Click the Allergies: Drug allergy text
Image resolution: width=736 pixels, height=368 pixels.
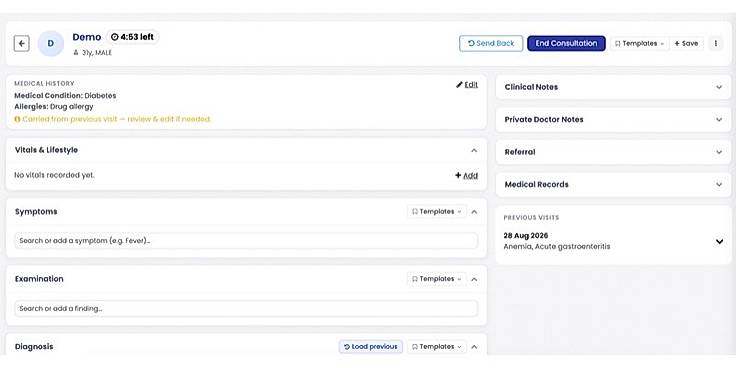[x=54, y=107]
